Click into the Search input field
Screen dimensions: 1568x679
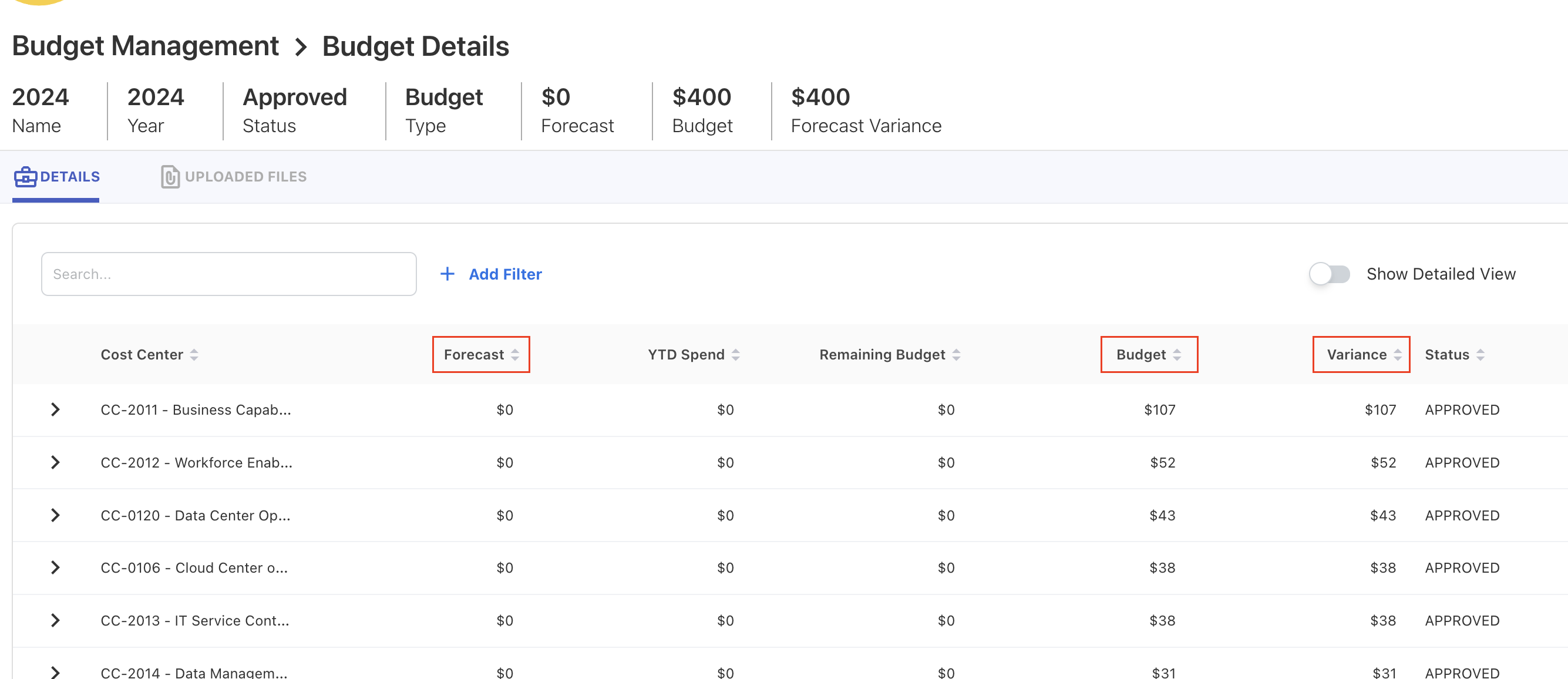(x=228, y=274)
